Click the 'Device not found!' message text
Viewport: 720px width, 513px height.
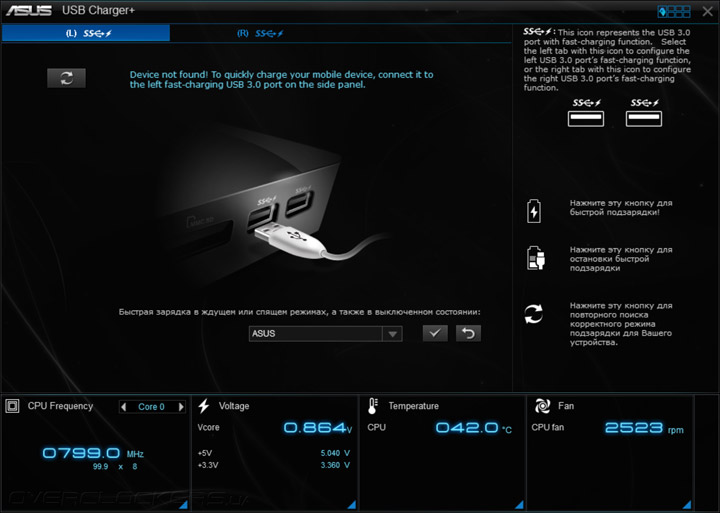tap(281, 79)
